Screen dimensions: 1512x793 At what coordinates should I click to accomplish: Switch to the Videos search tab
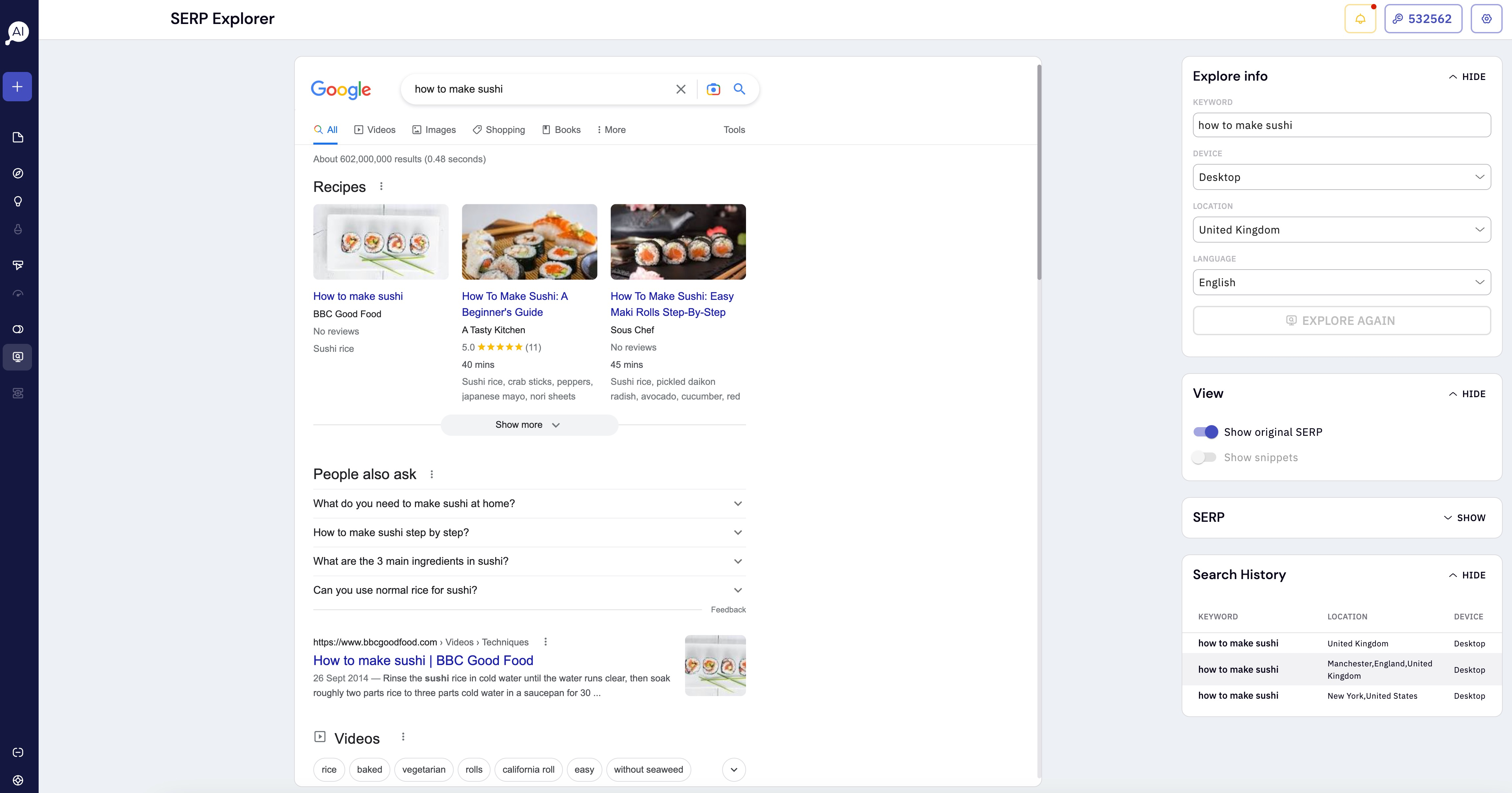pos(374,130)
